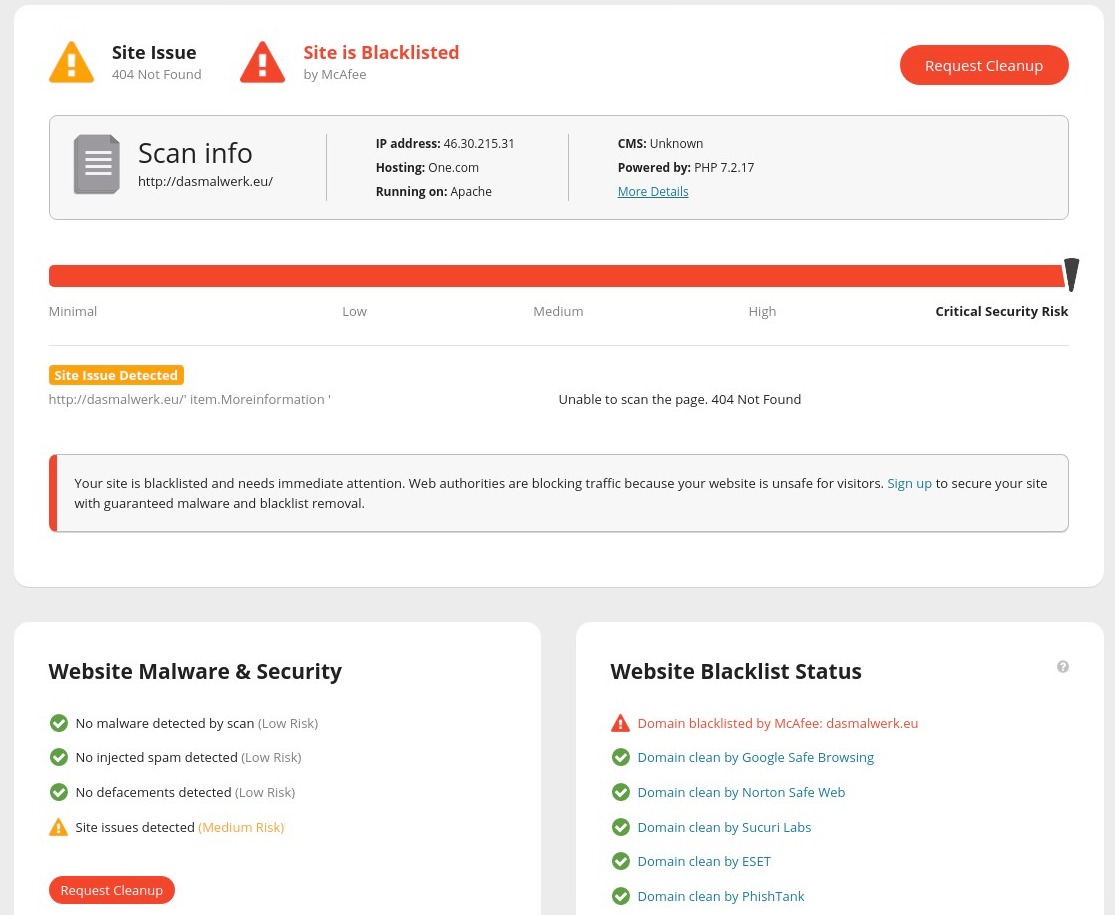Click the risk meter marker at Critical
The width and height of the screenshot is (1115, 915).
(1071, 275)
